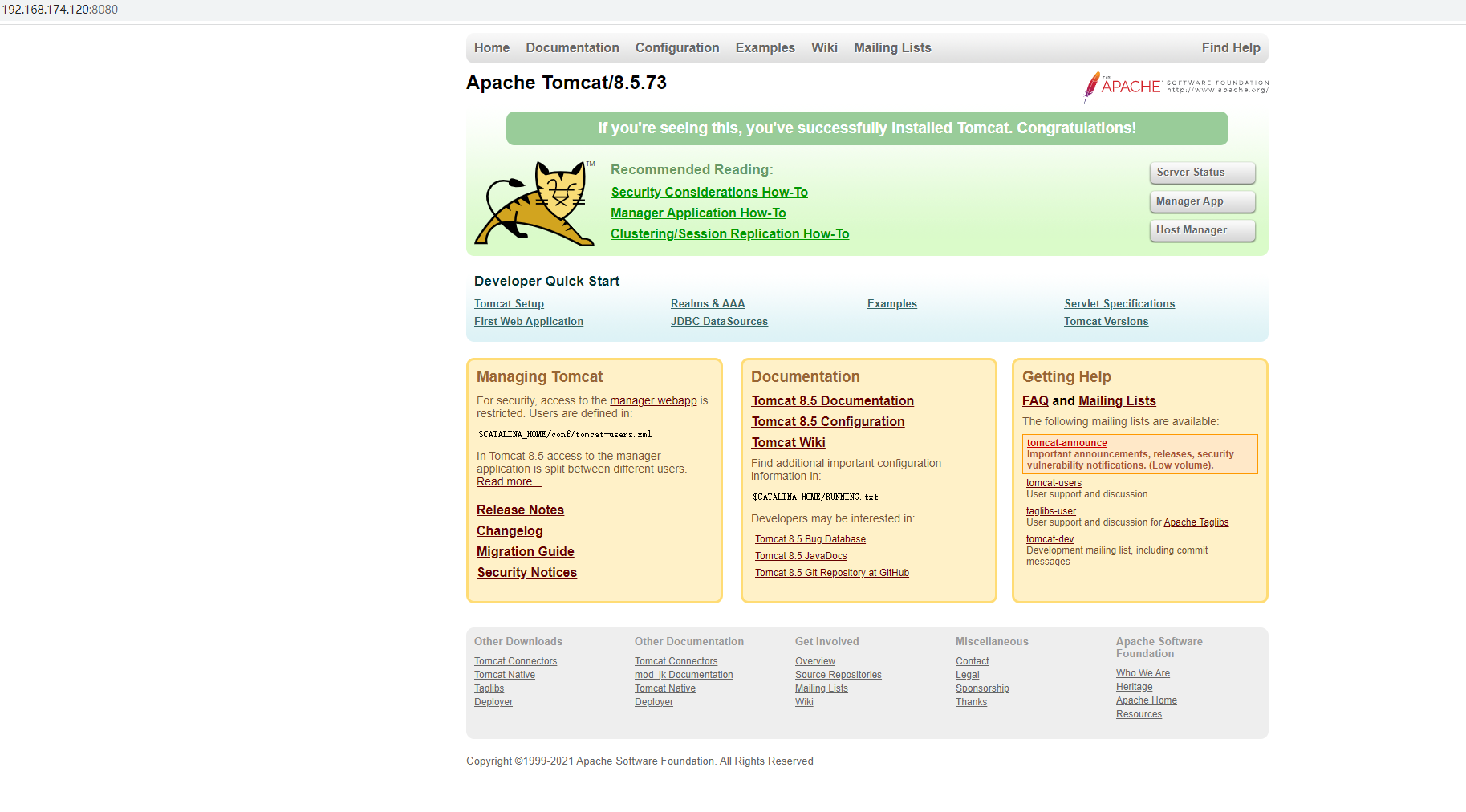Click Find Help in the navigation bar

(x=1231, y=48)
